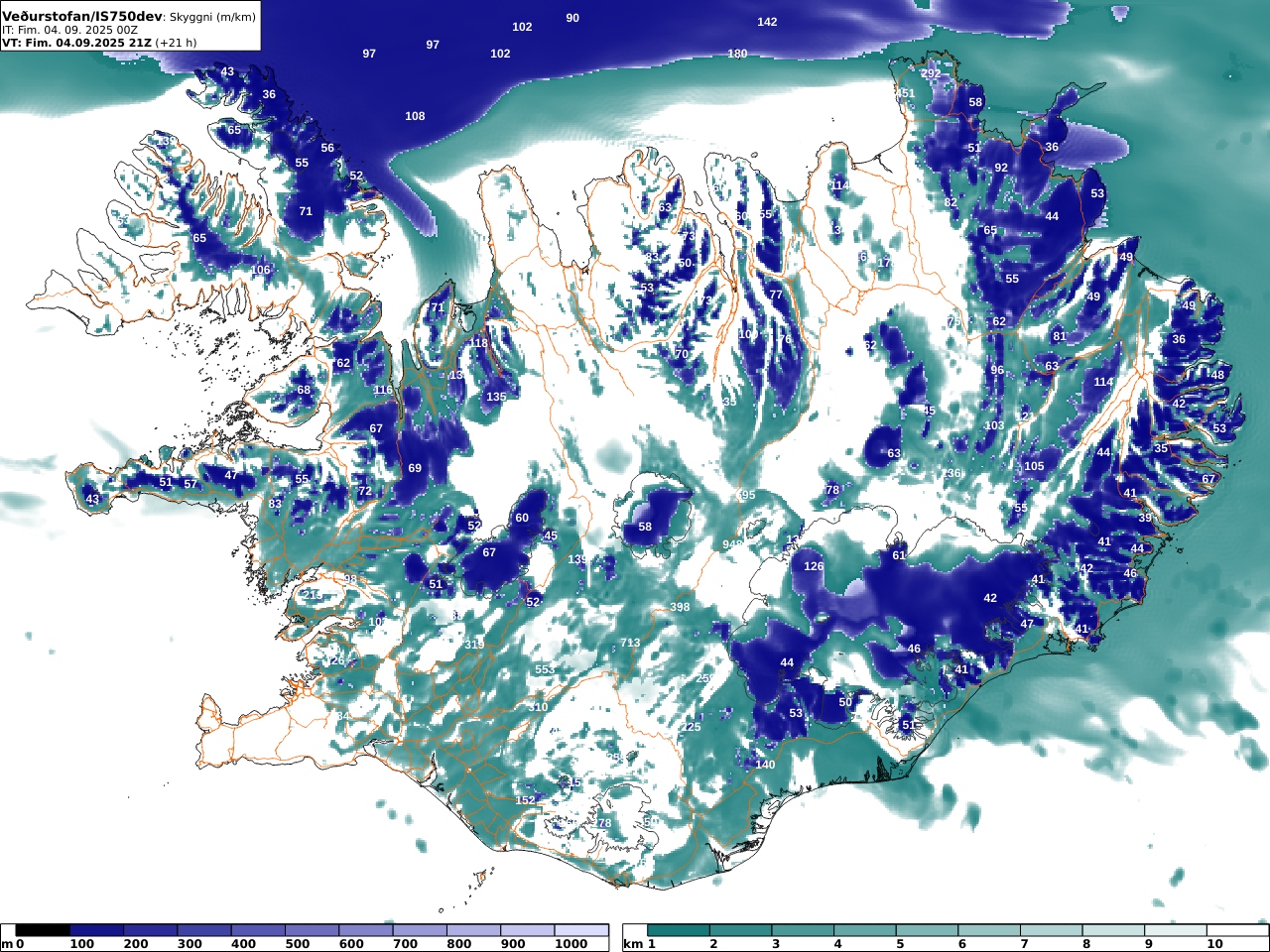Click visibility value 225 on the map
The image size is (1270, 952).
tap(691, 727)
